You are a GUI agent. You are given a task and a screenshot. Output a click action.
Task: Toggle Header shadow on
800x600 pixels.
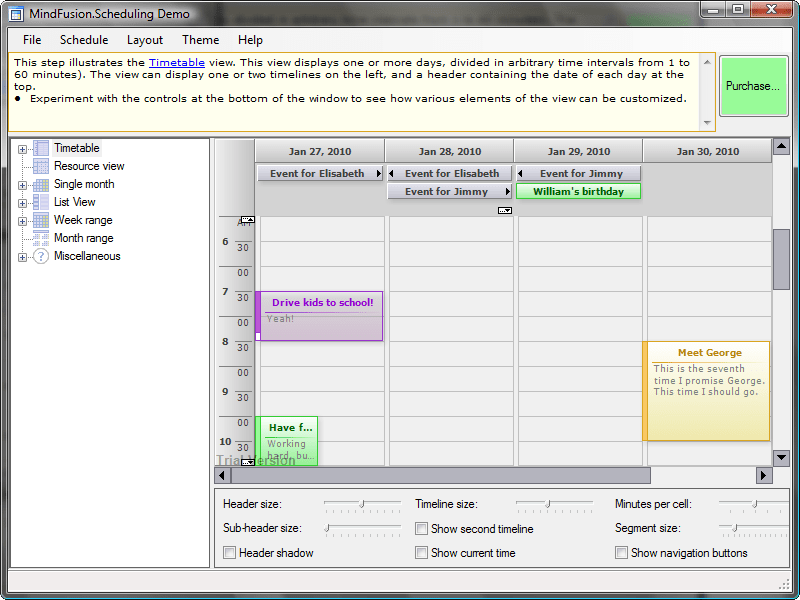point(229,552)
